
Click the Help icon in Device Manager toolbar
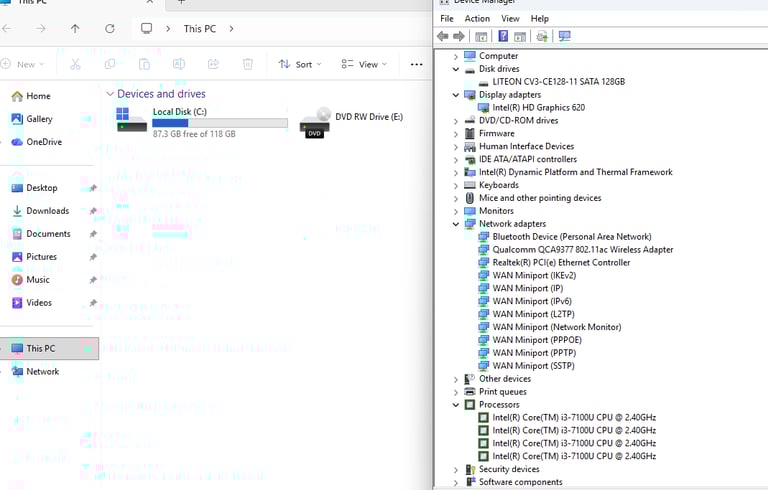click(503, 37)
